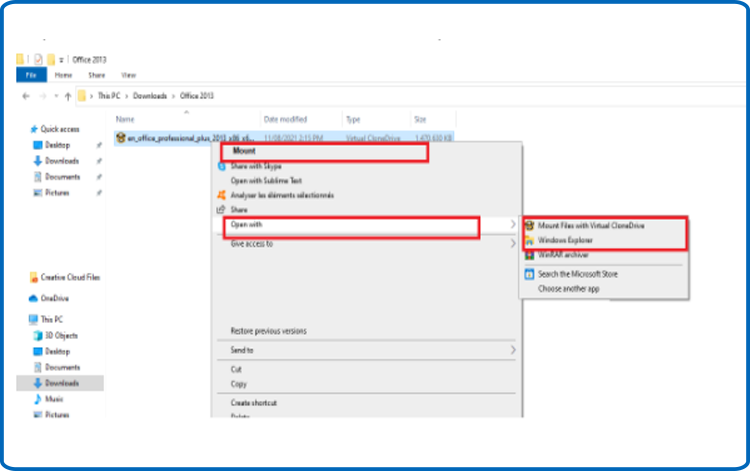Open Music folder in sidebar
Image resolution: width=750 pixels, height=471 pixels.
[x=54, y=399]
